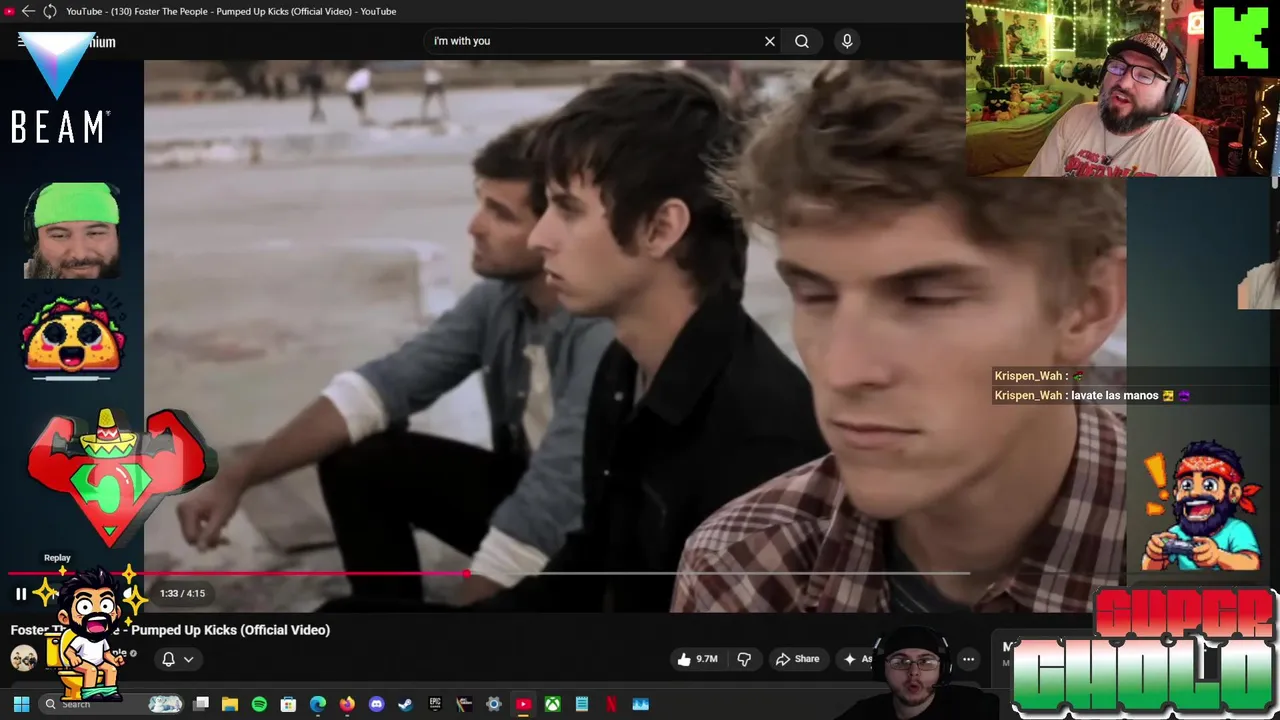Click the YouTube app icon on the taskbar

[x=523, y=704]
